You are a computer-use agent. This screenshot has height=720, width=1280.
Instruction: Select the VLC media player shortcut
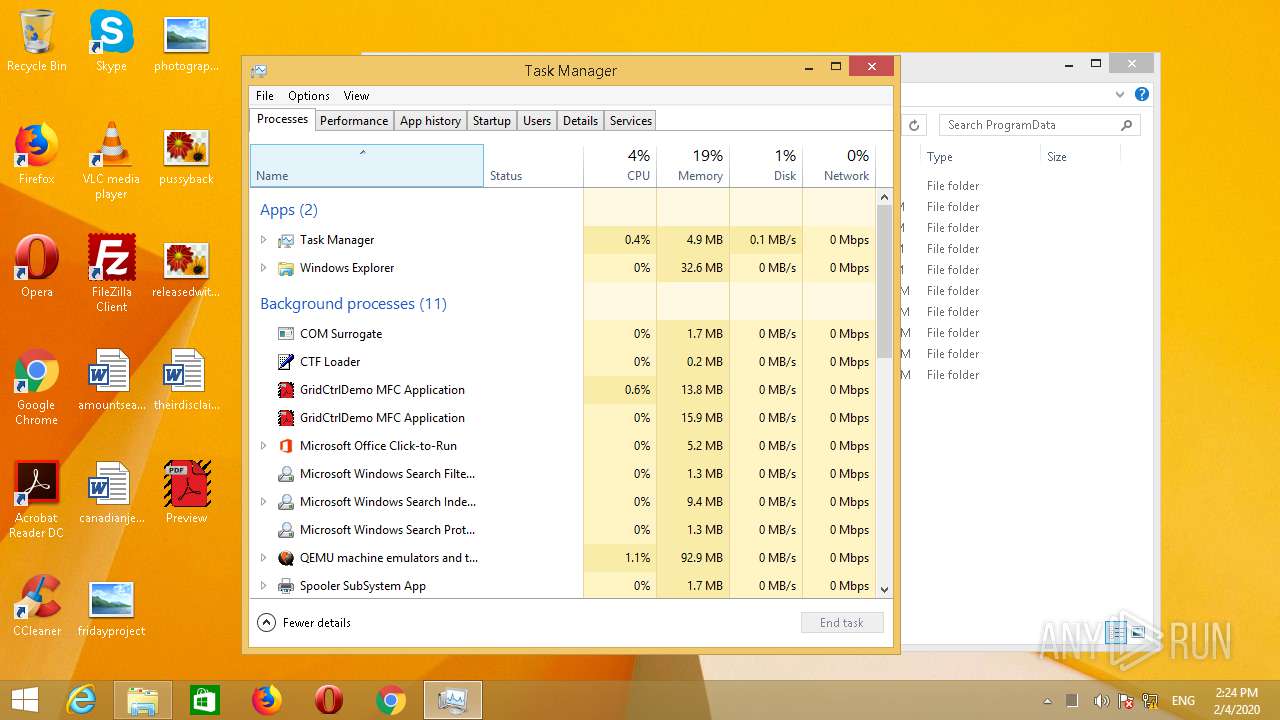click(111, 160)
